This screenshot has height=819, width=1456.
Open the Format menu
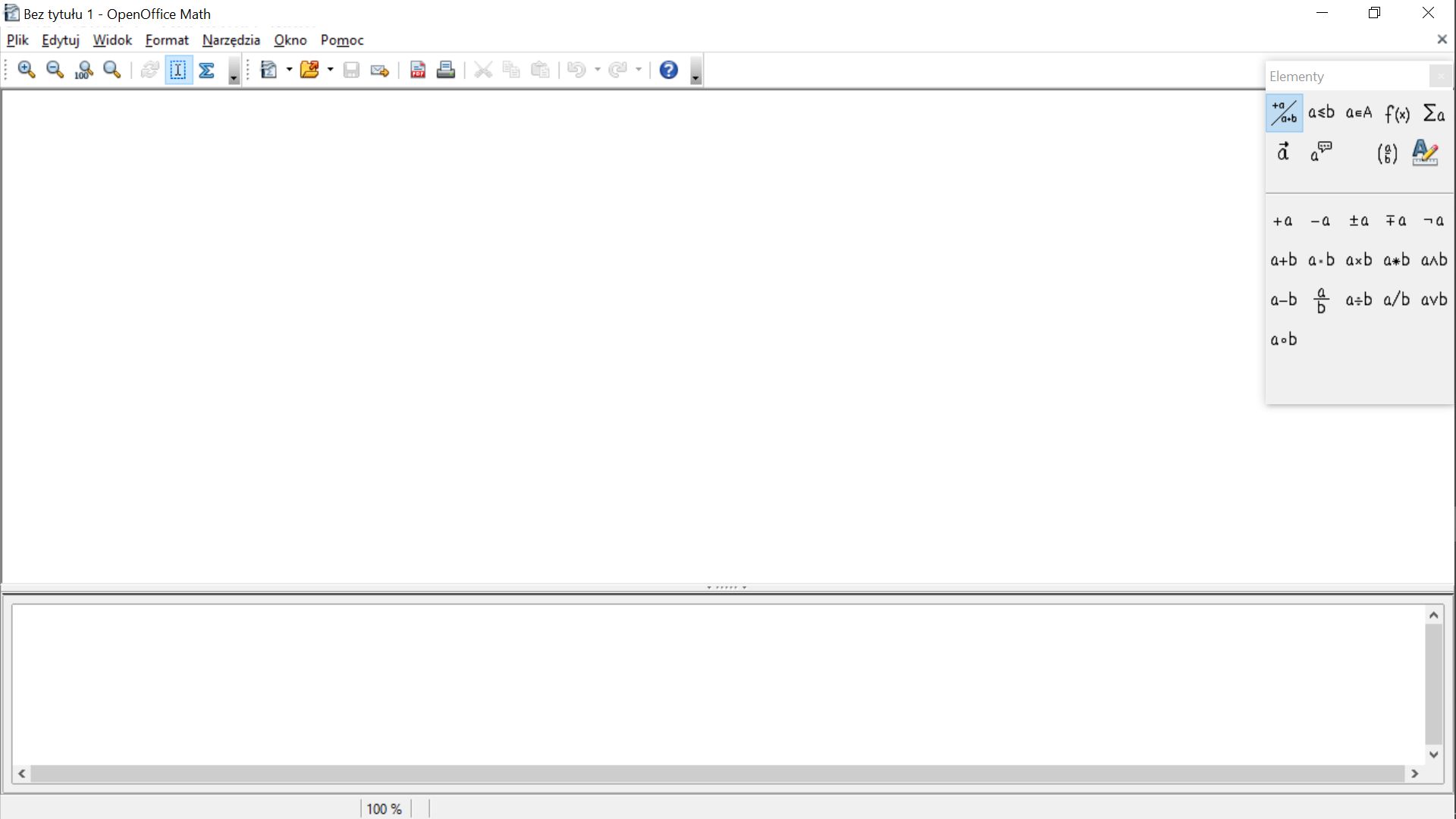click(166, 40)
